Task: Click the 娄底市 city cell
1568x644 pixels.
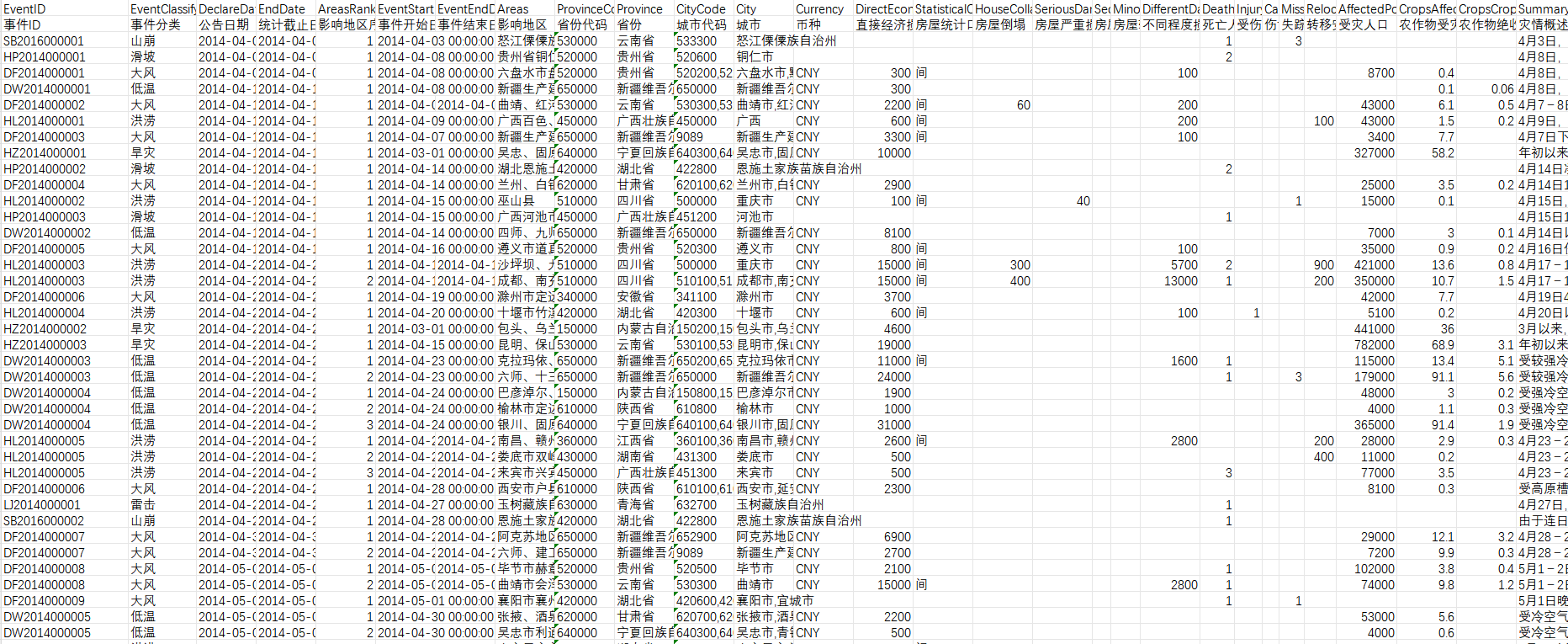Action: [x=755, y=456]
